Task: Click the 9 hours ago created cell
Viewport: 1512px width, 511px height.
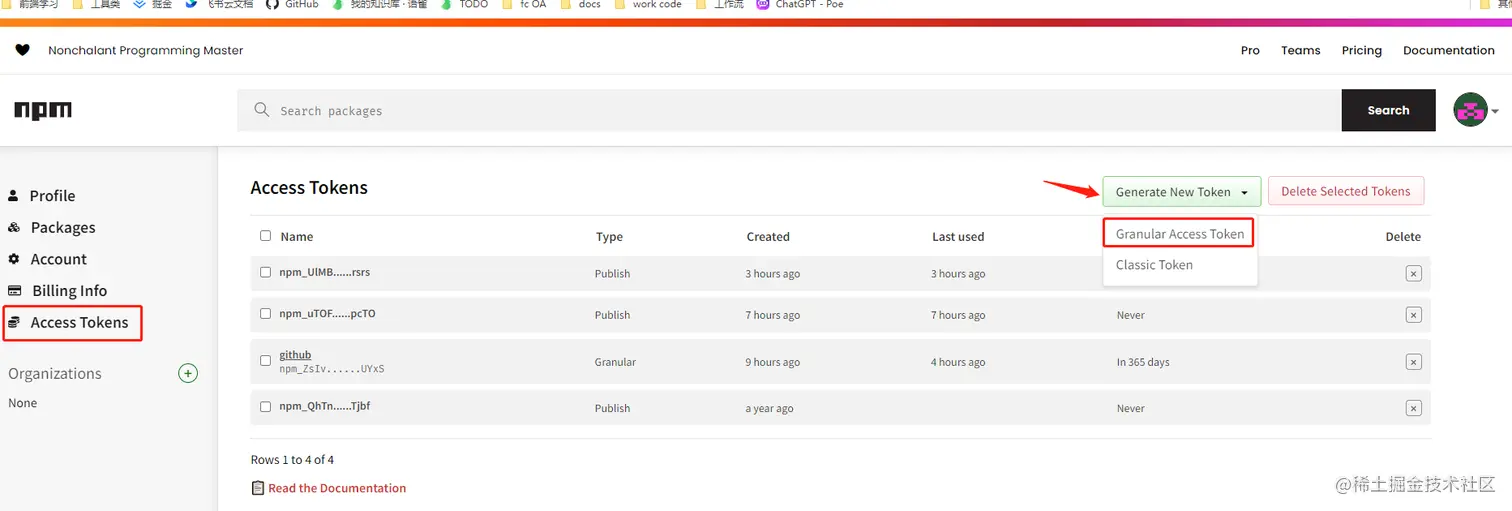Action: point(773,362)
